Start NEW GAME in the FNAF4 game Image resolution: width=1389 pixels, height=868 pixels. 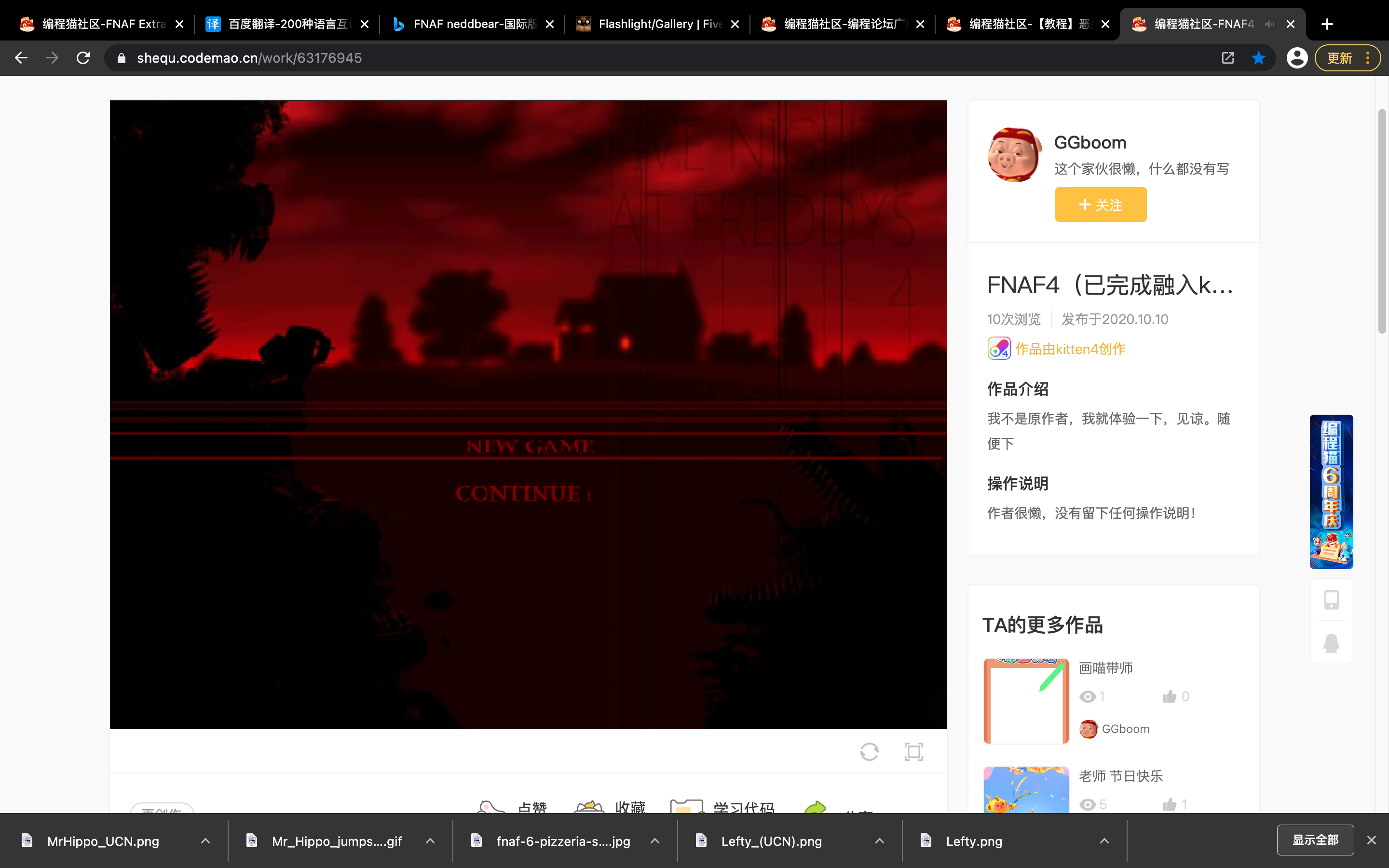tap(529, 447)
